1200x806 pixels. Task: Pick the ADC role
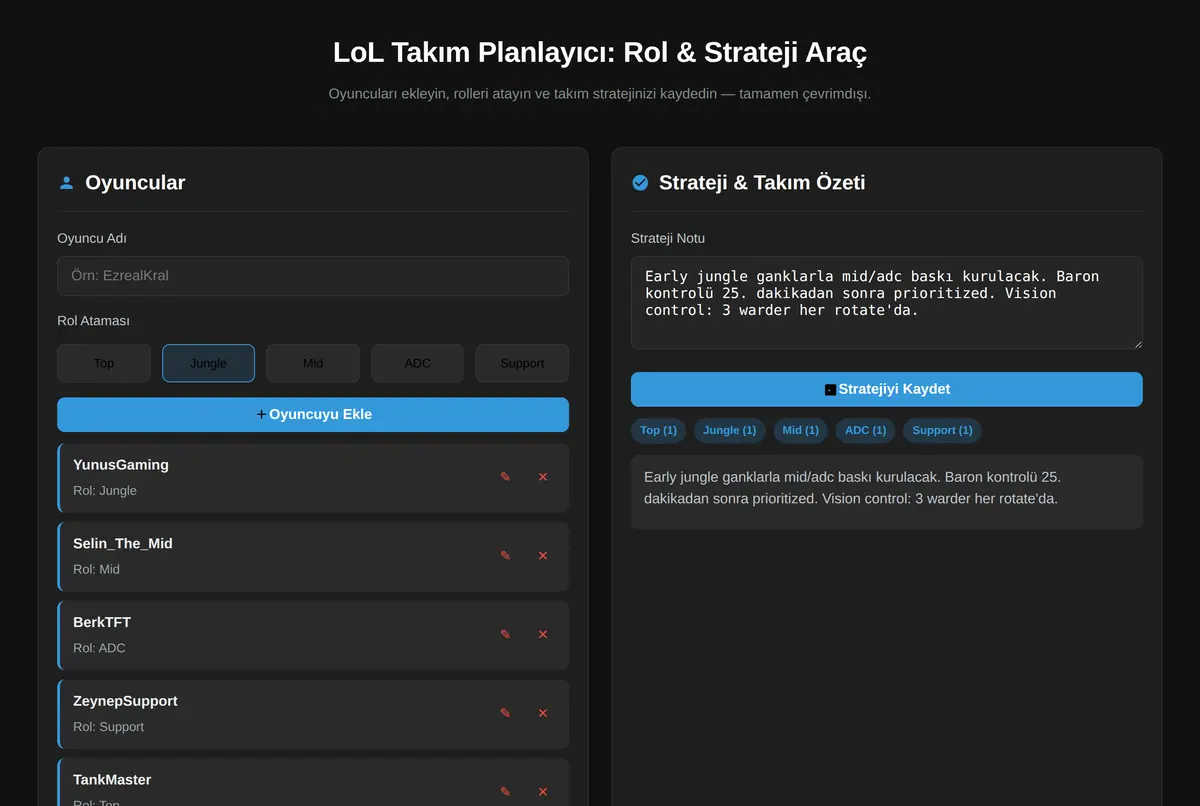coord(417,363)
